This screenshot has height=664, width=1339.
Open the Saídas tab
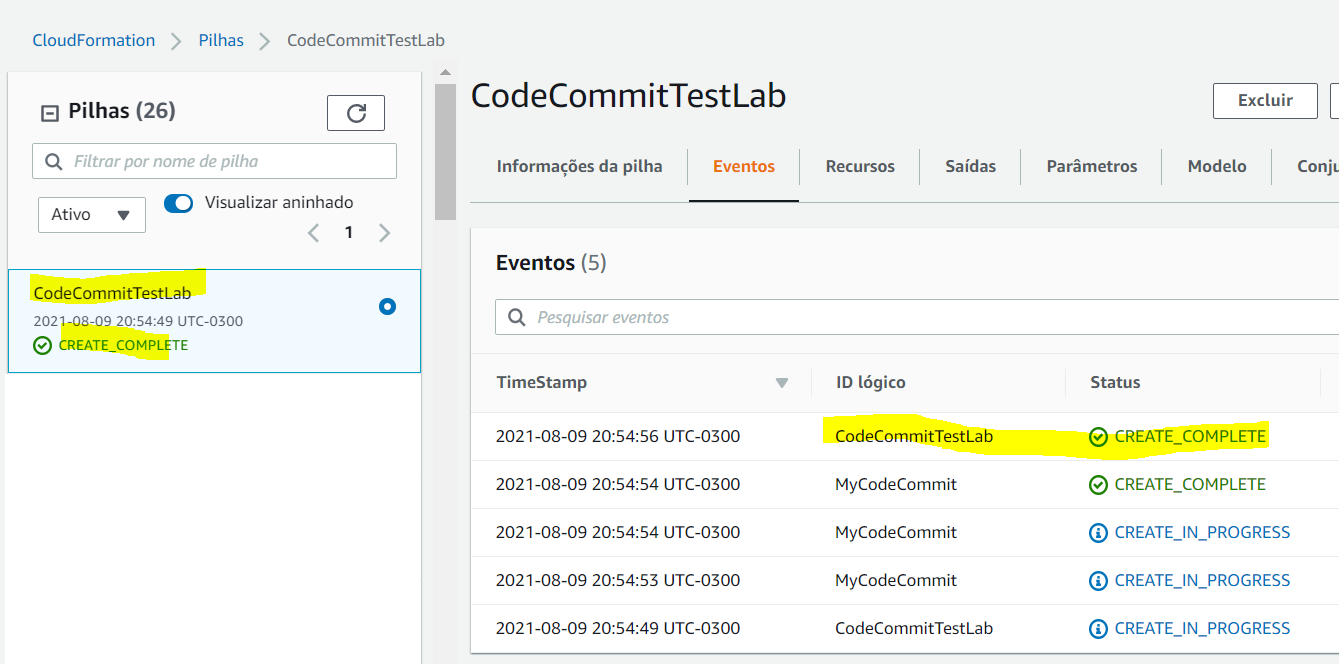971,166
